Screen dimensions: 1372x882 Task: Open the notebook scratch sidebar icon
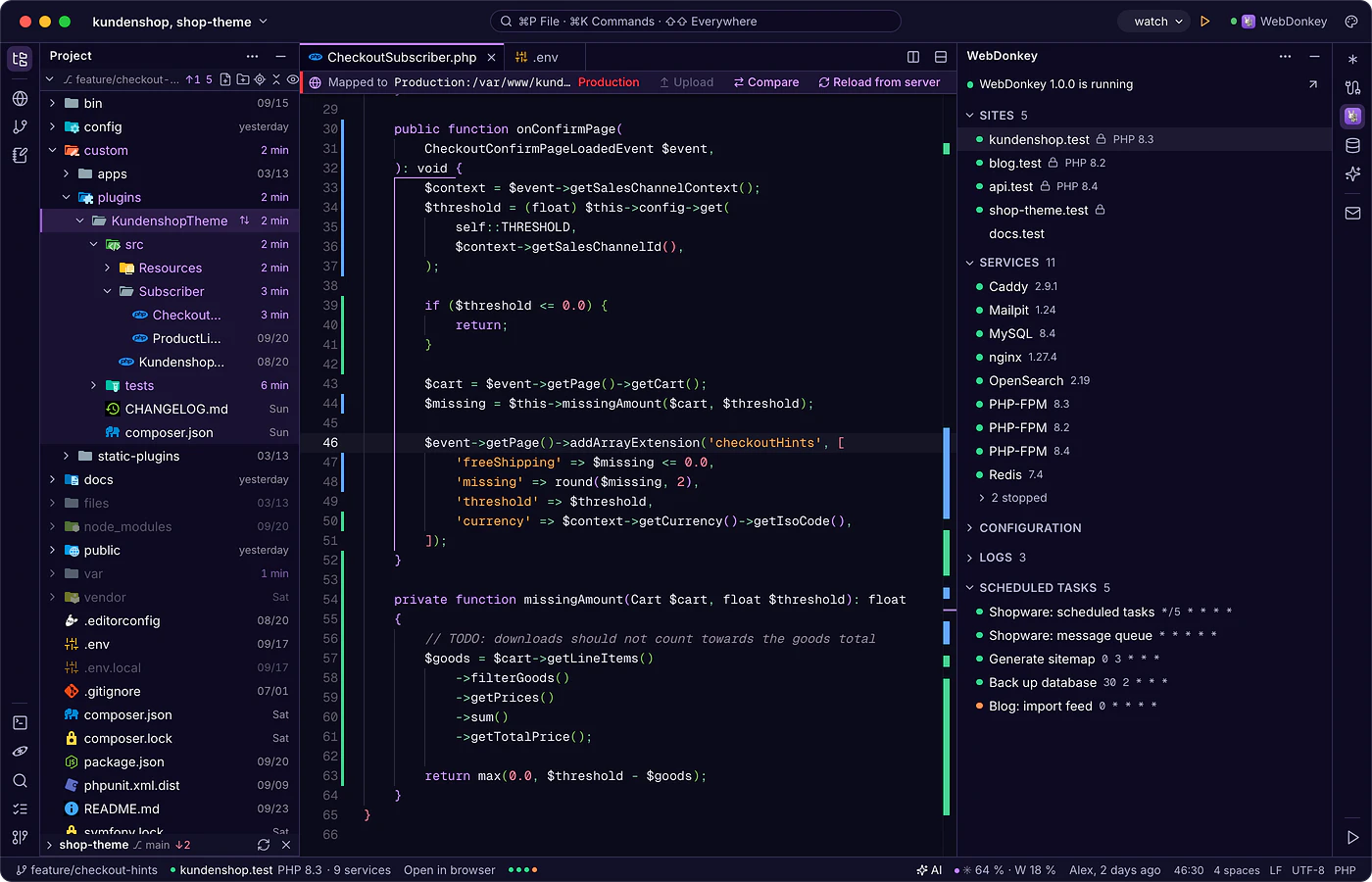pos(20,155)
